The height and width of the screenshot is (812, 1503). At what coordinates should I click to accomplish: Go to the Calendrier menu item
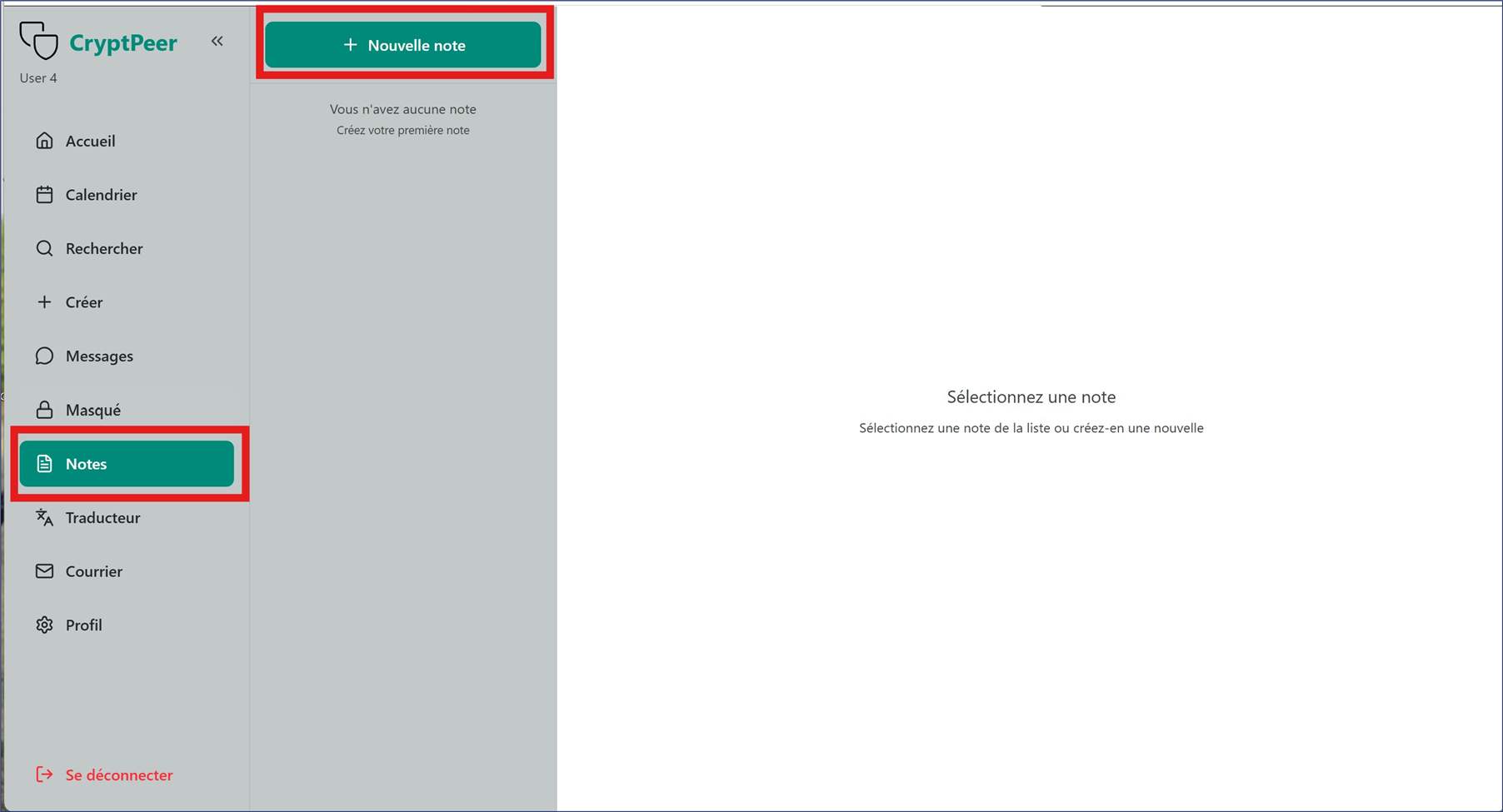tap(101, 195)
